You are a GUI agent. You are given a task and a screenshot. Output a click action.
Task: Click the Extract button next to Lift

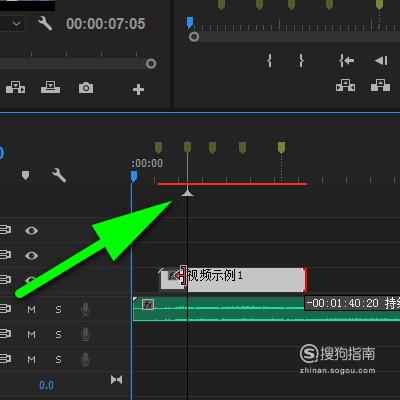[380, 85]
